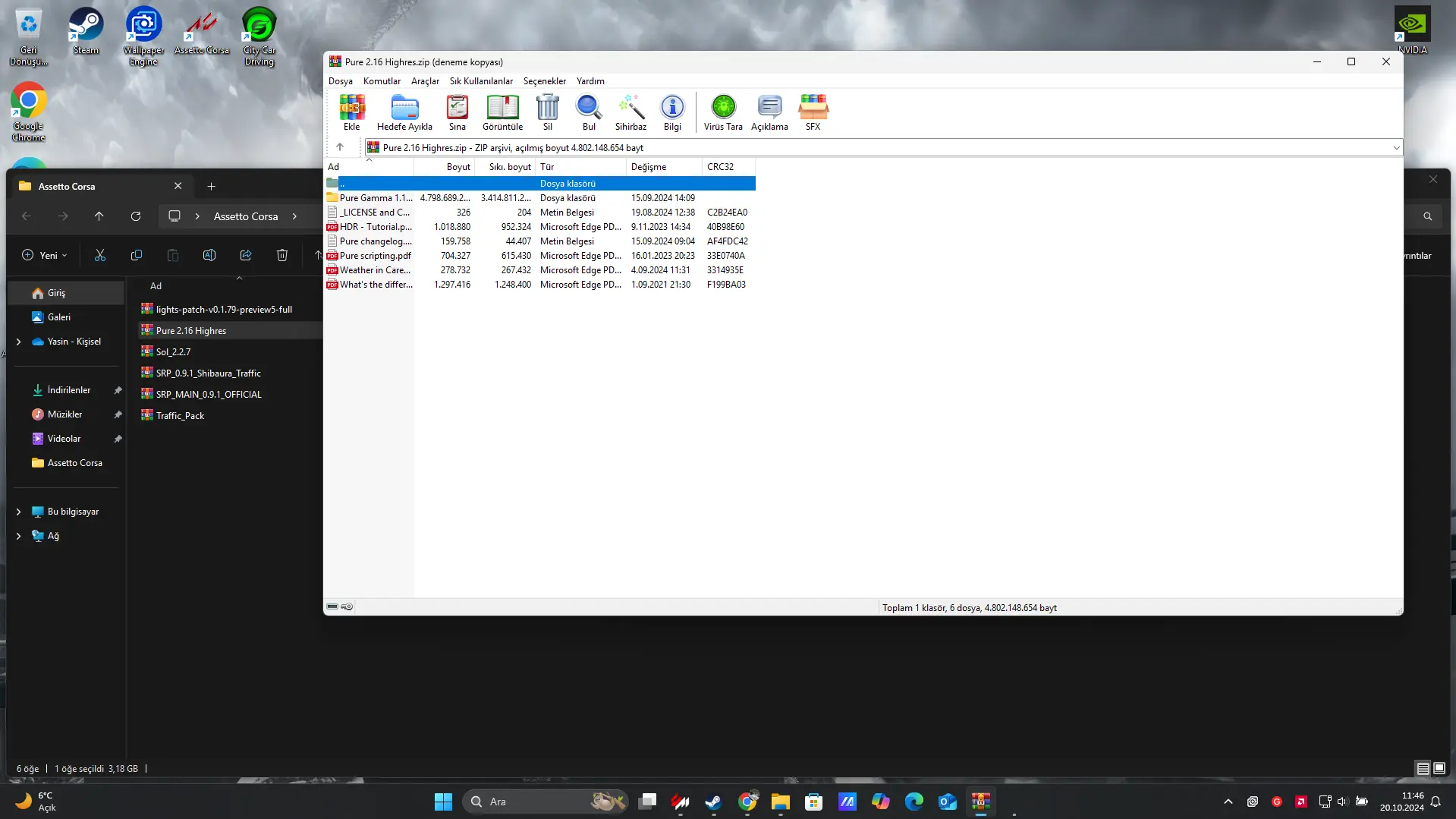Sort archive list by CRC32 column
This screenshot has width=1456, height=819.
coord(728,167)
